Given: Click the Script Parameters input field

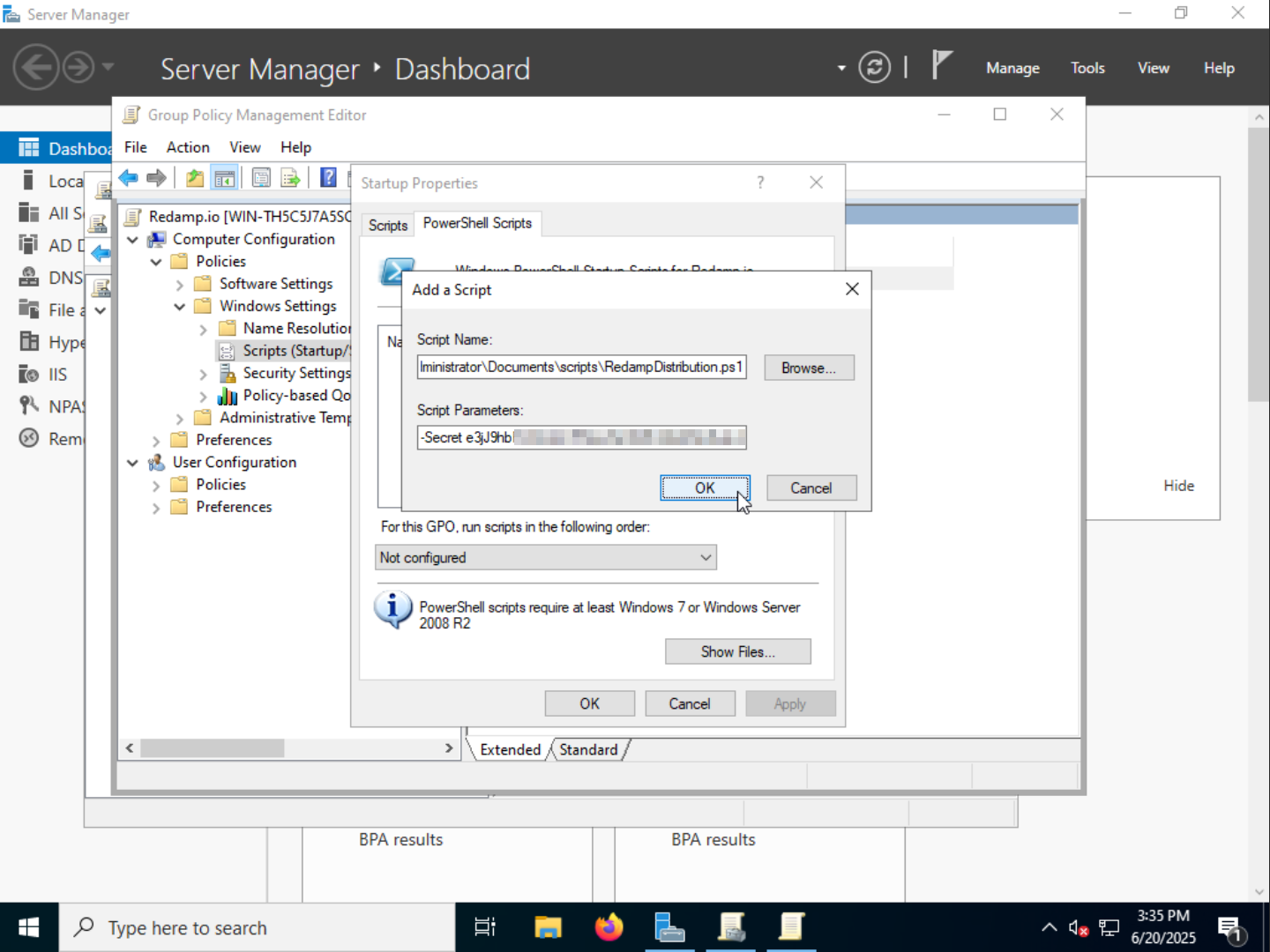Looking at the screenshot, I should (x=582, y=437).
